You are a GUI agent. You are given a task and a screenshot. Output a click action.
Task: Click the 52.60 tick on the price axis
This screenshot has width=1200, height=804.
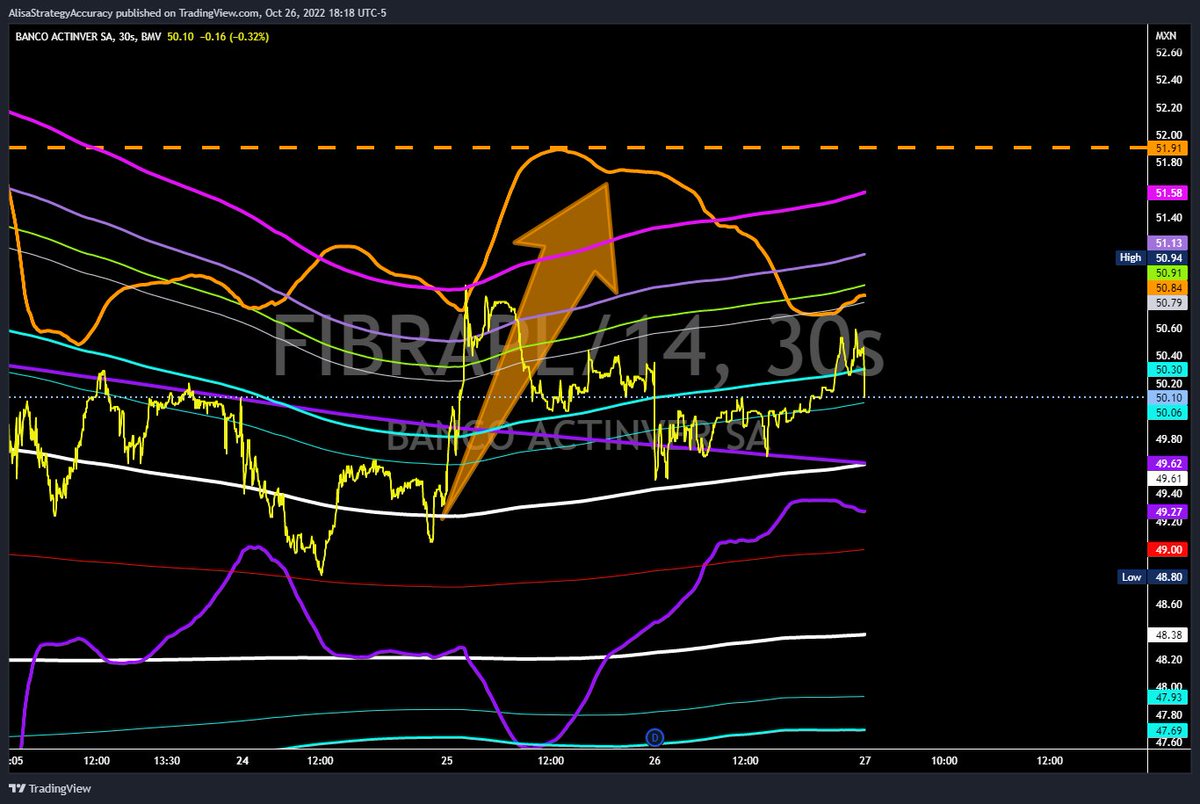click(x=1168, y=52)
